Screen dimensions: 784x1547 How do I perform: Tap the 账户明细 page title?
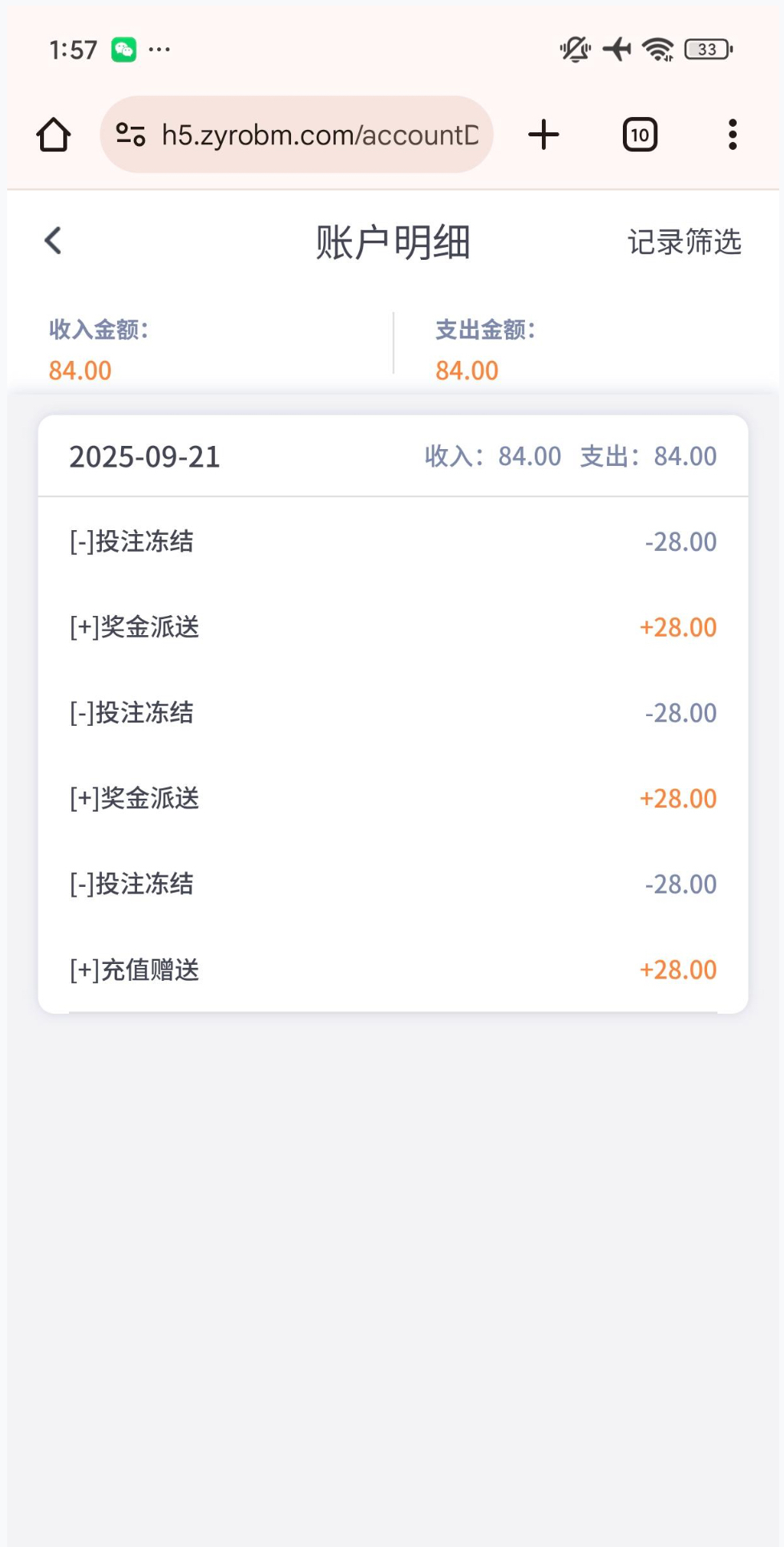[x=393, y=242]
